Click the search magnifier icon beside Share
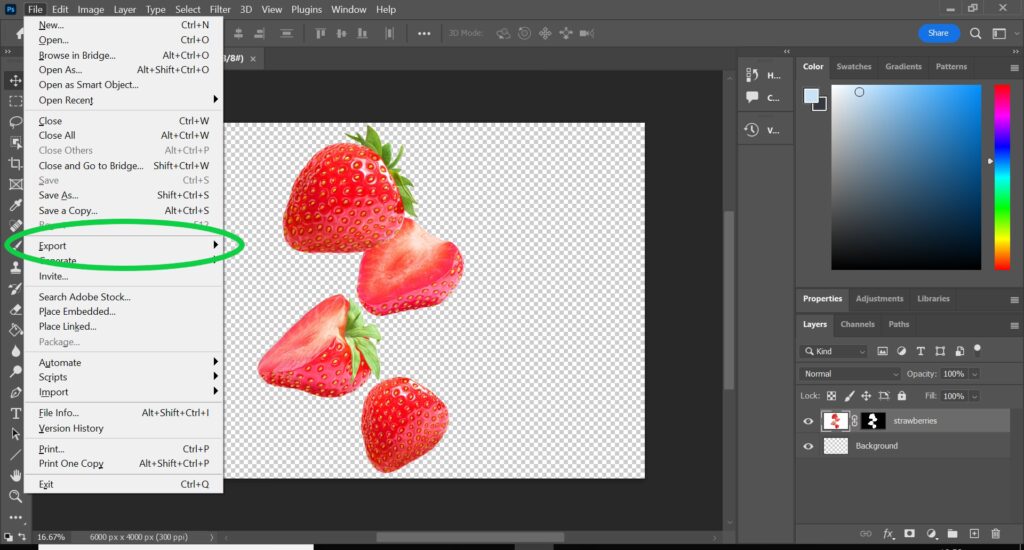 click(x=976, y=33)
